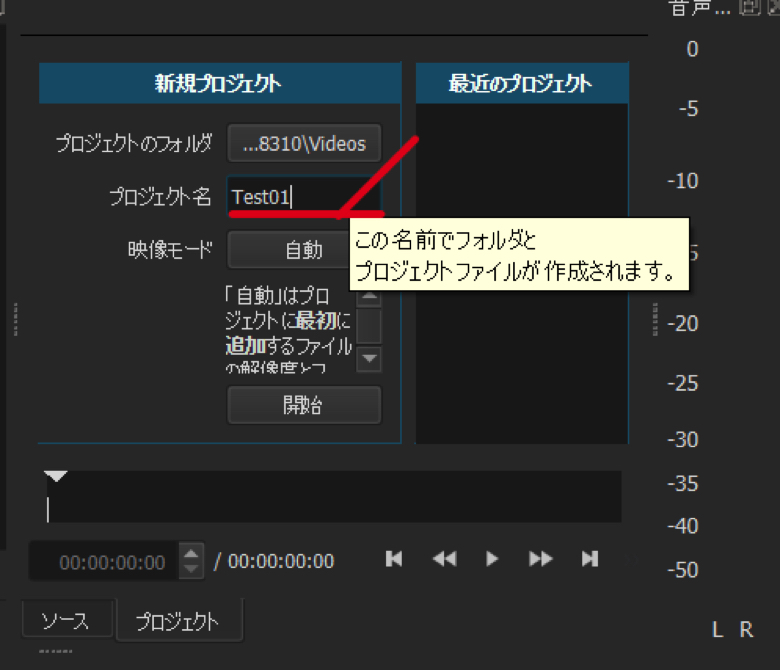Undock the audio meter panel icon
This screenshot has width=780, height=670.
[749, 7]
